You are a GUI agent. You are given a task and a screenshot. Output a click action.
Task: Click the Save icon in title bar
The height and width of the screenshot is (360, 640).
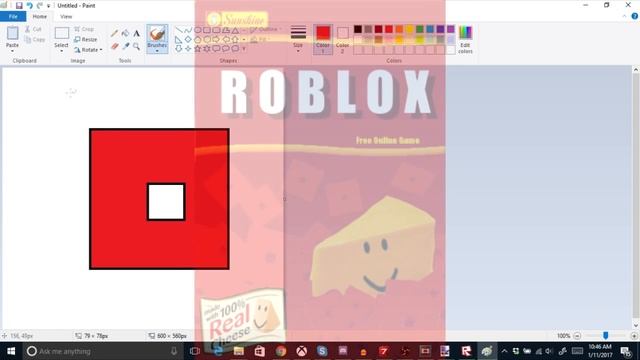pos(19,6)
